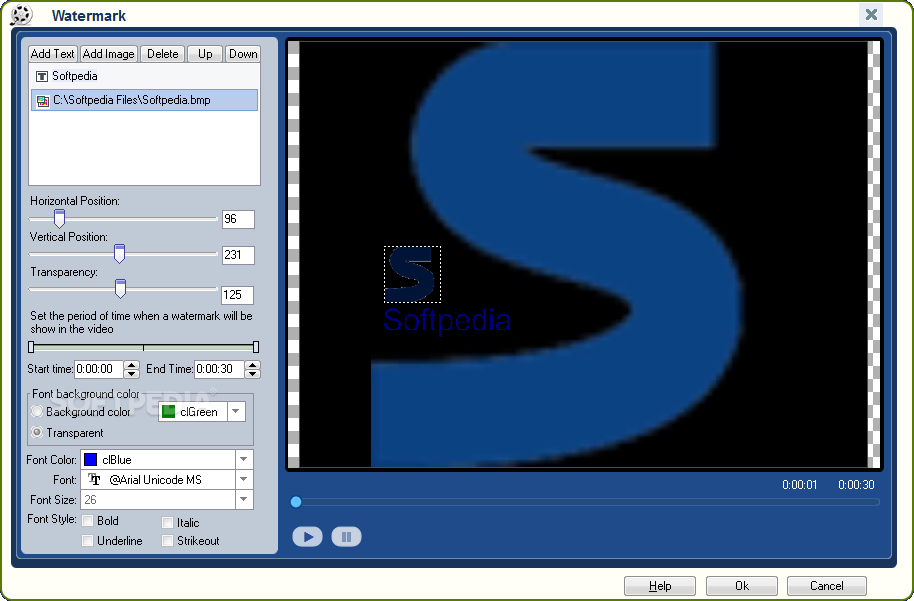The height and width of the screenshot is (601, 914).
Task: Click the Add Image button
Action: (x=108, y=54)
